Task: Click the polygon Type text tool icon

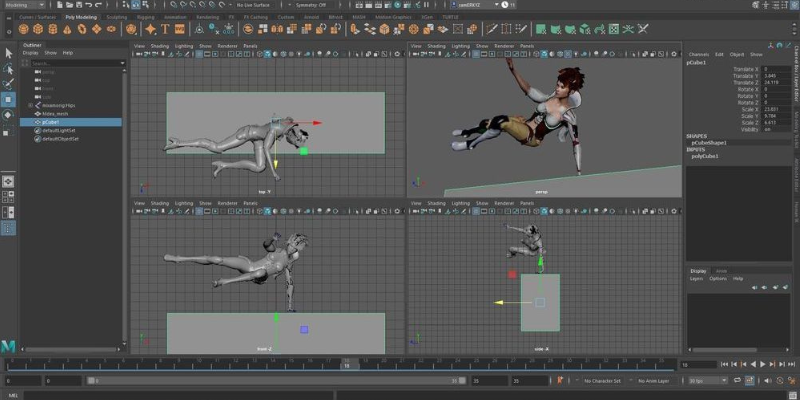Action: point(165,29)
